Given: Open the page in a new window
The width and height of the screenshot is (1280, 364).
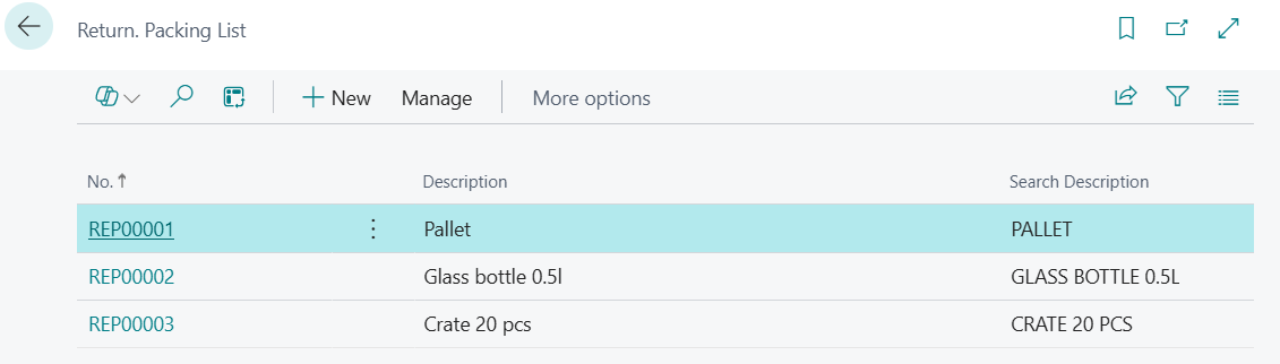Looking at the screenshot, I should click(x=1177, y=29).
